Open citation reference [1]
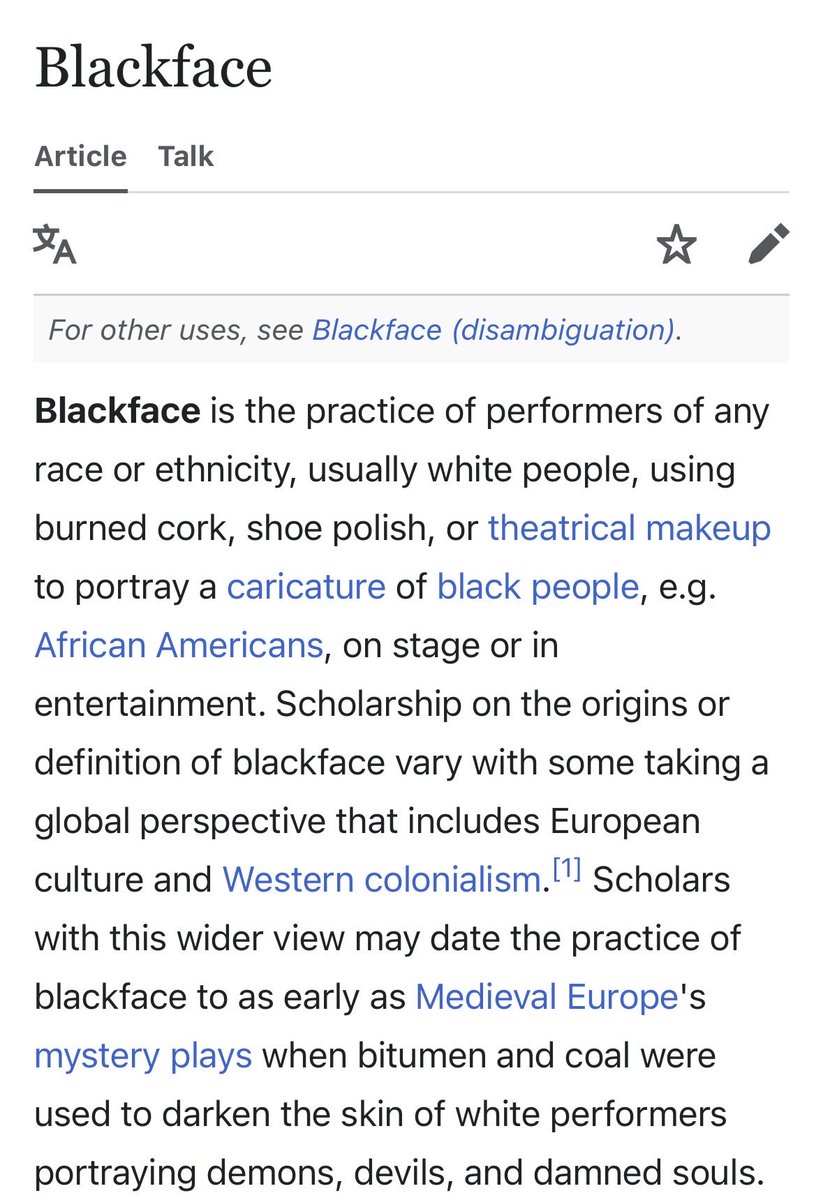The height and width of the screenshot is (1200, 823). 567,872
